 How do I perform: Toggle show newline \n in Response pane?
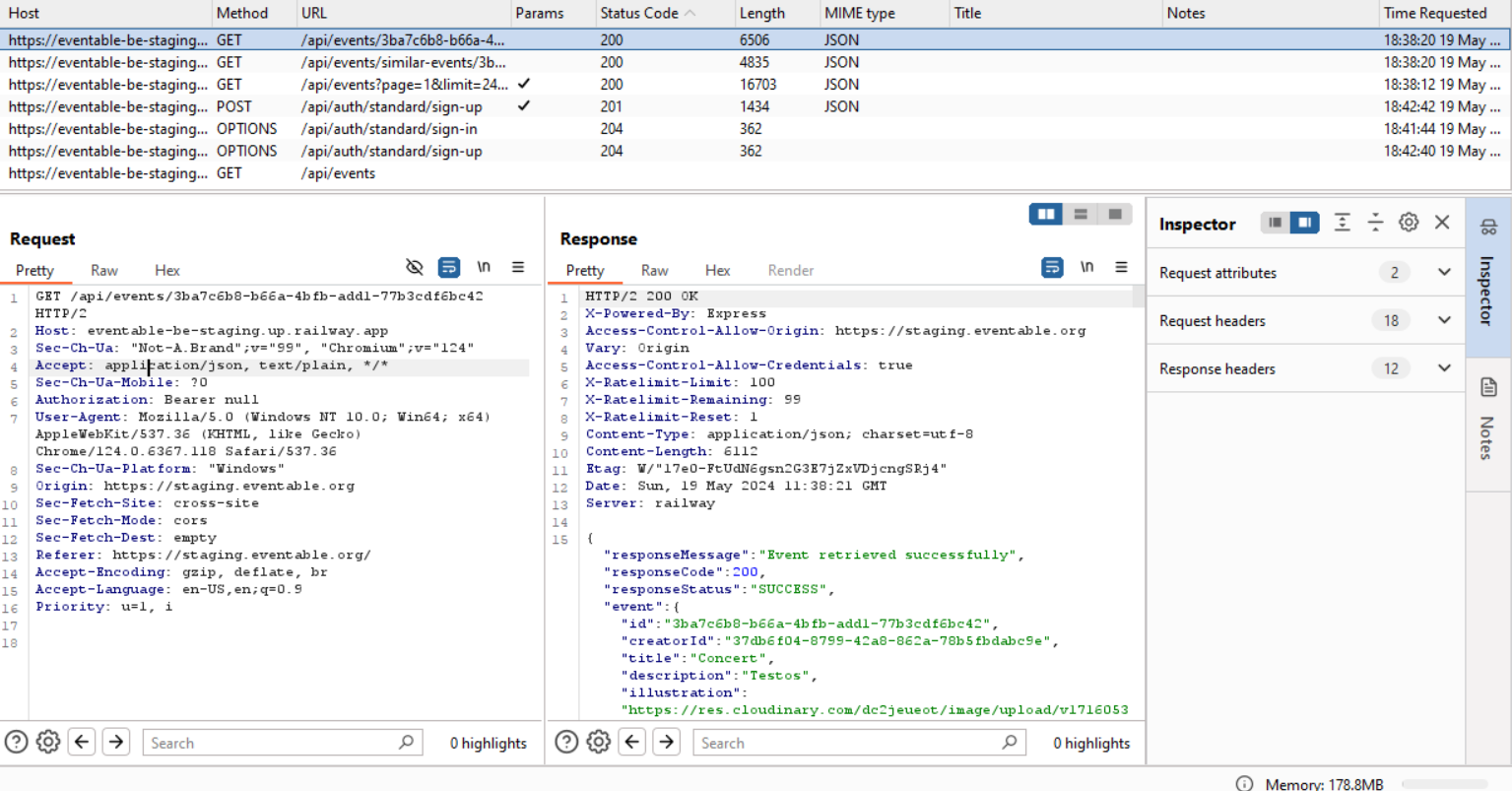(x=1087, y=267)
